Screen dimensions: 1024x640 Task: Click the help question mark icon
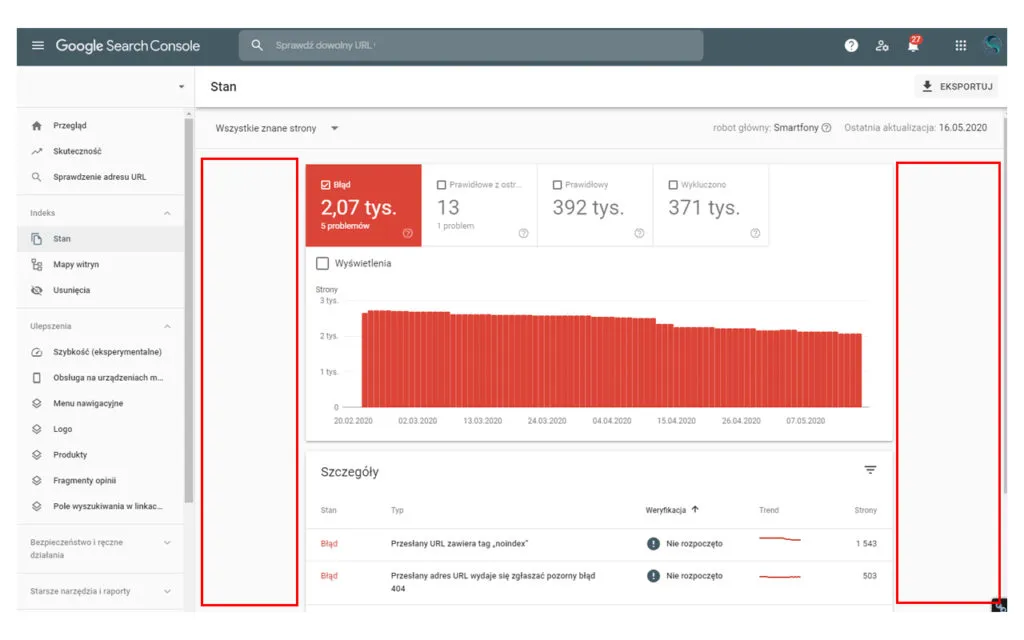click(850, 45)
